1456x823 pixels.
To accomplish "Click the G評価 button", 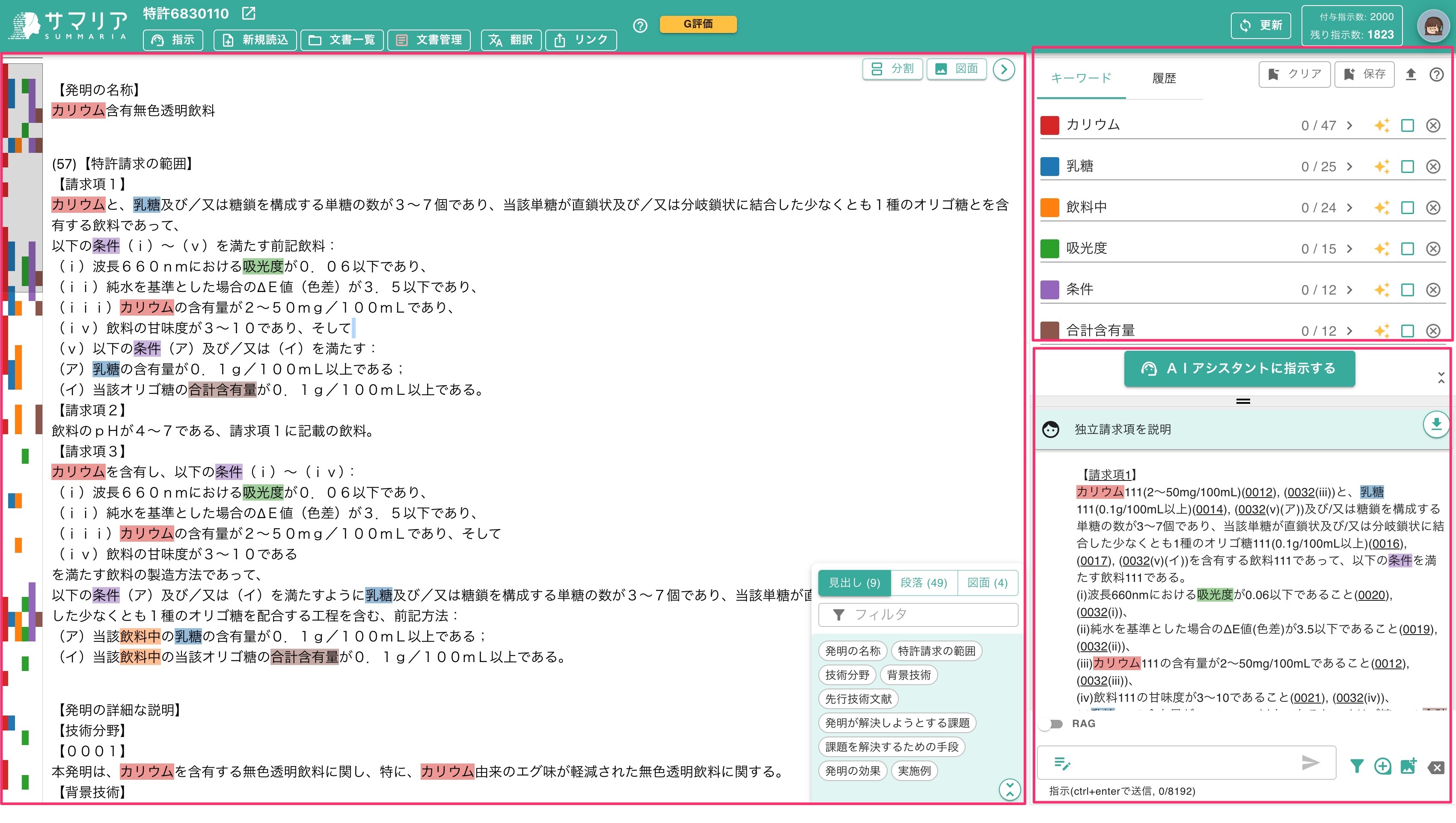I will tap(698, 24).
